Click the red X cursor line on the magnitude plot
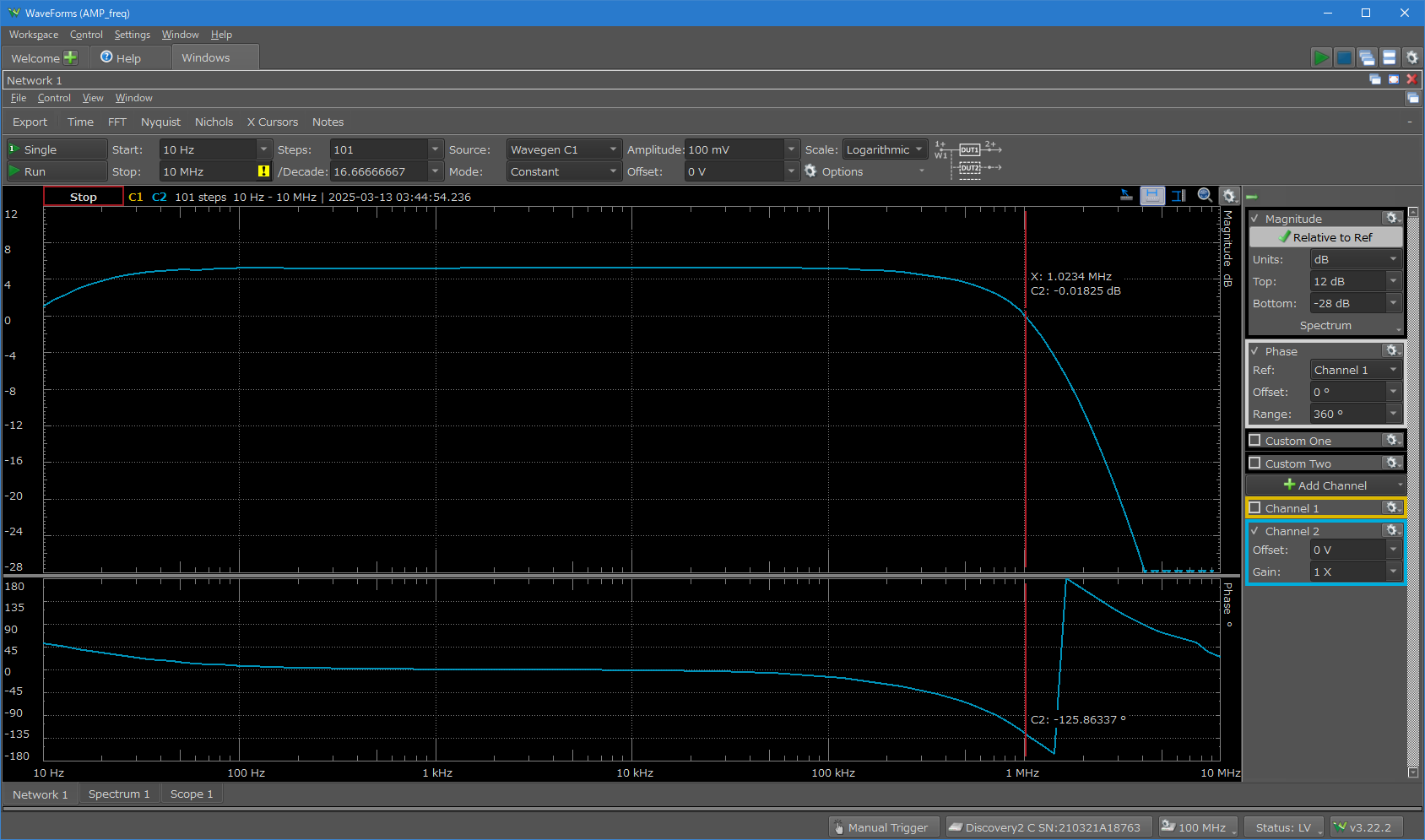The height and width of the screenshot is (840, 1425). (1025, 388)
